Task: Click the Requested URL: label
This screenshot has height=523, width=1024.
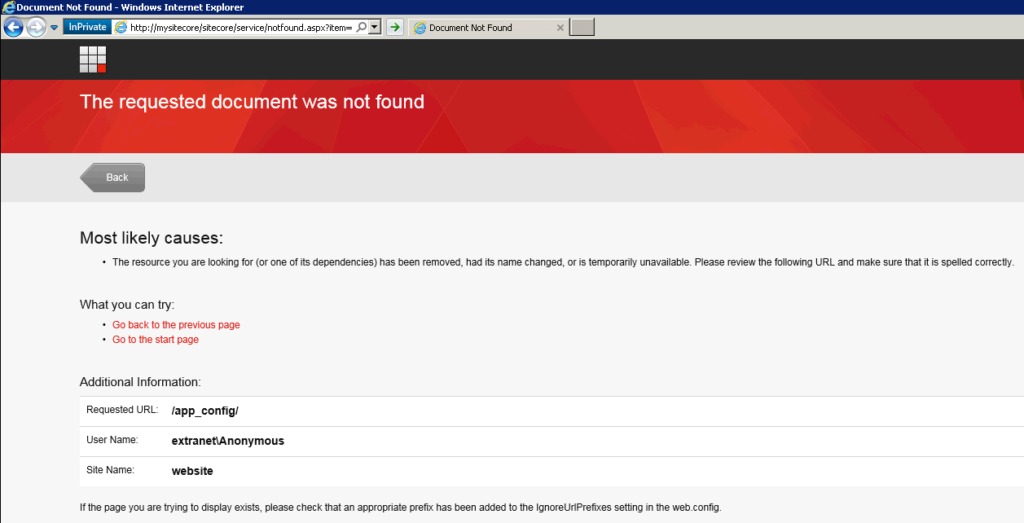Action: click(122, 409)
